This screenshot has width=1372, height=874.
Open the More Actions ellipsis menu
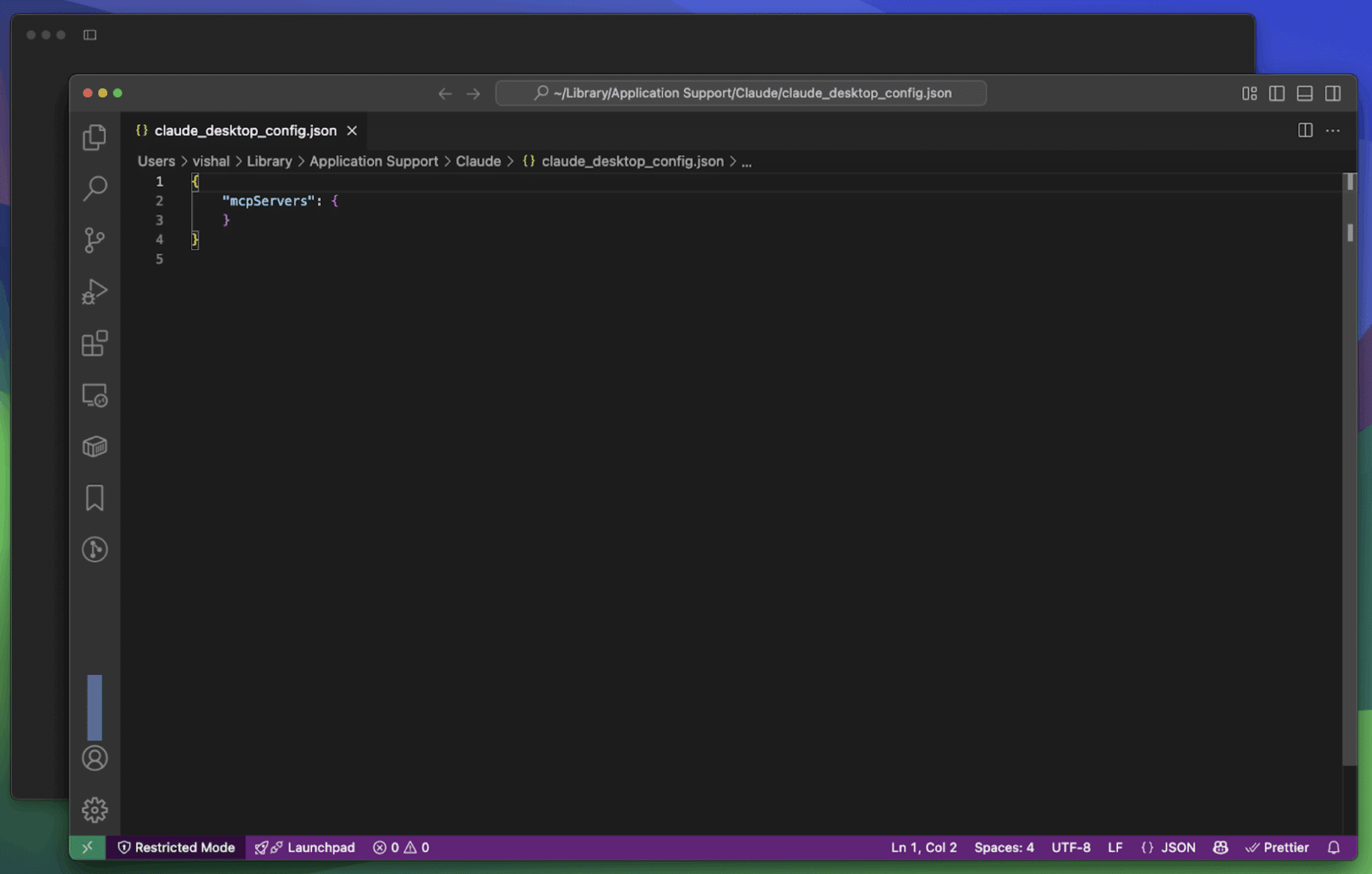(x=1332, y=130)
